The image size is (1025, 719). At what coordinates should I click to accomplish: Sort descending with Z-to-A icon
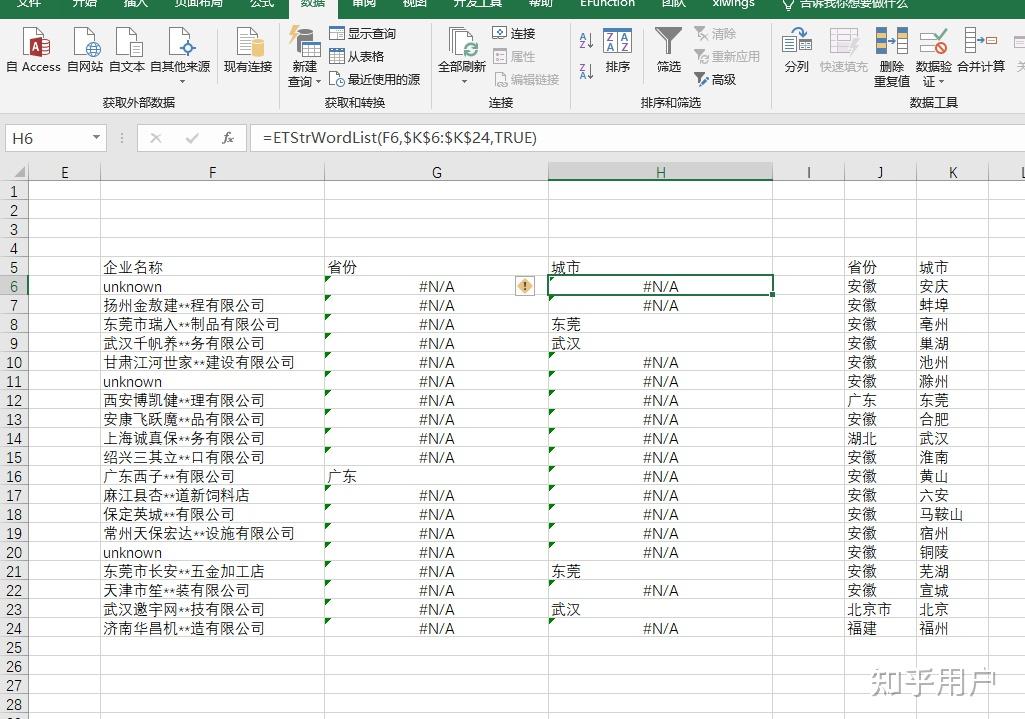click(586, 70)
